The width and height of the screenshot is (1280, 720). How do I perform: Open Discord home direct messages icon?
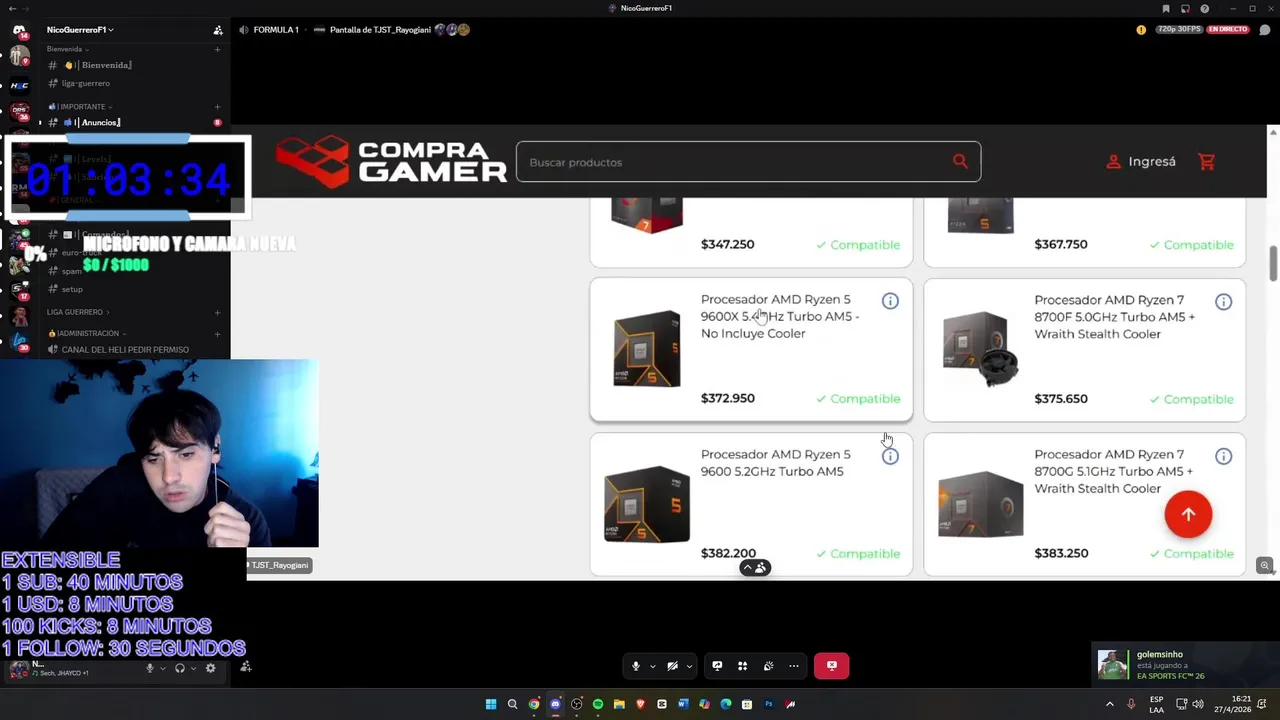(19, 30)
